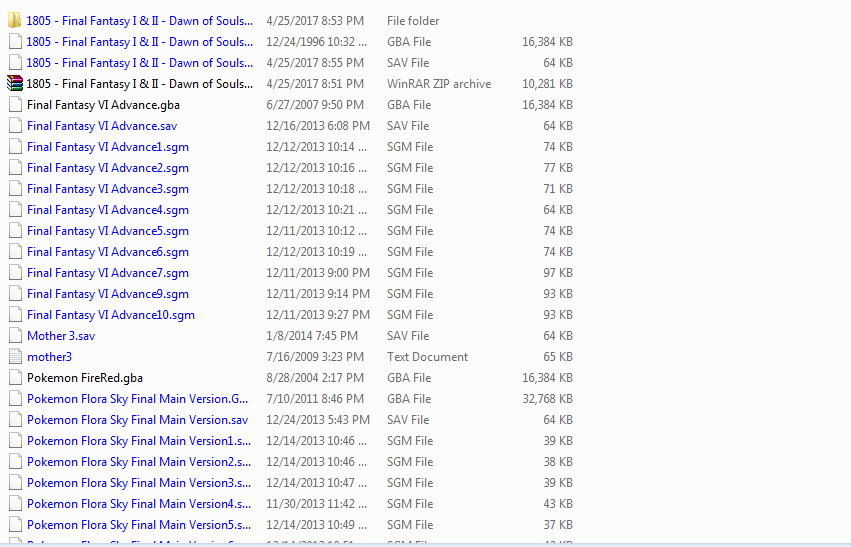The image size is (851, 547).
Task: Click the date 8/28/2004 2:17 PM
Action: (x=313, y=378)
